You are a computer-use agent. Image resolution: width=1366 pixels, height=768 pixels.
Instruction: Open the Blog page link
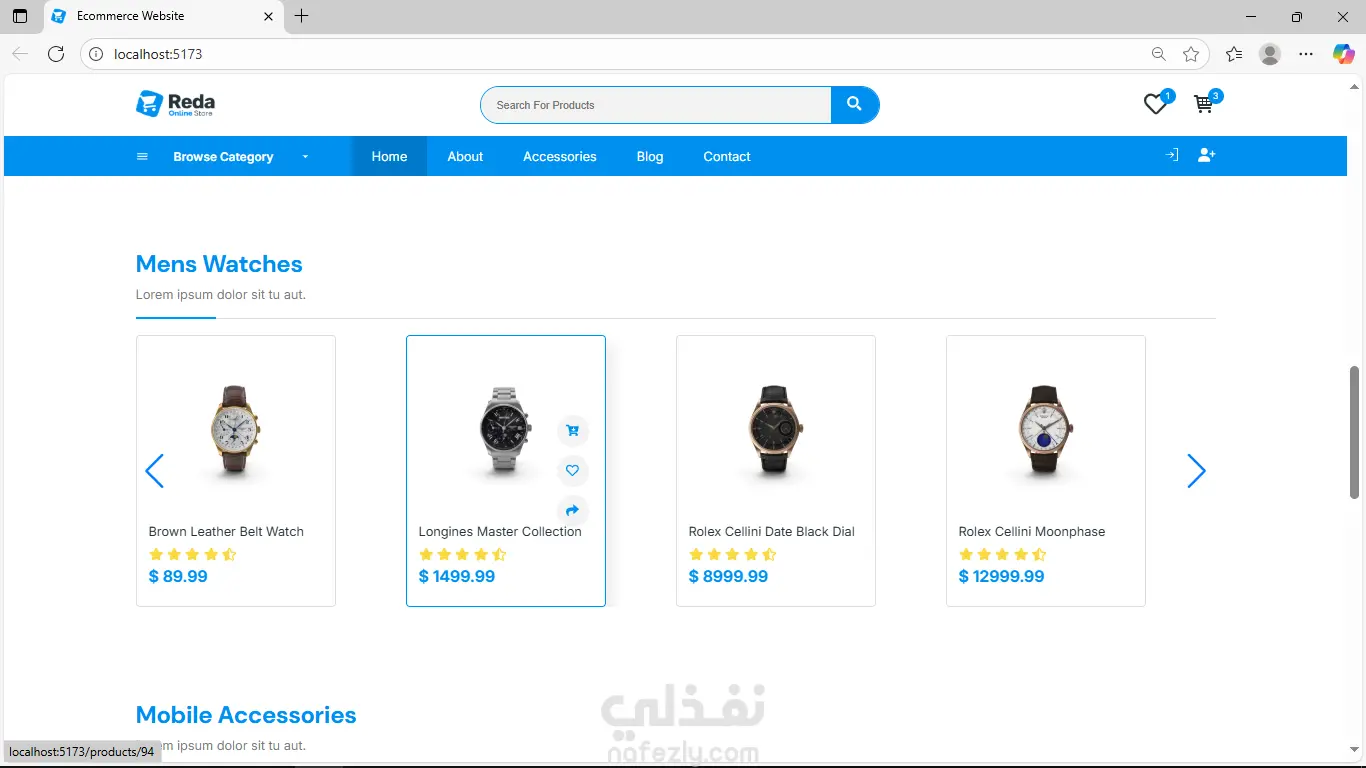tap(650, 156)
